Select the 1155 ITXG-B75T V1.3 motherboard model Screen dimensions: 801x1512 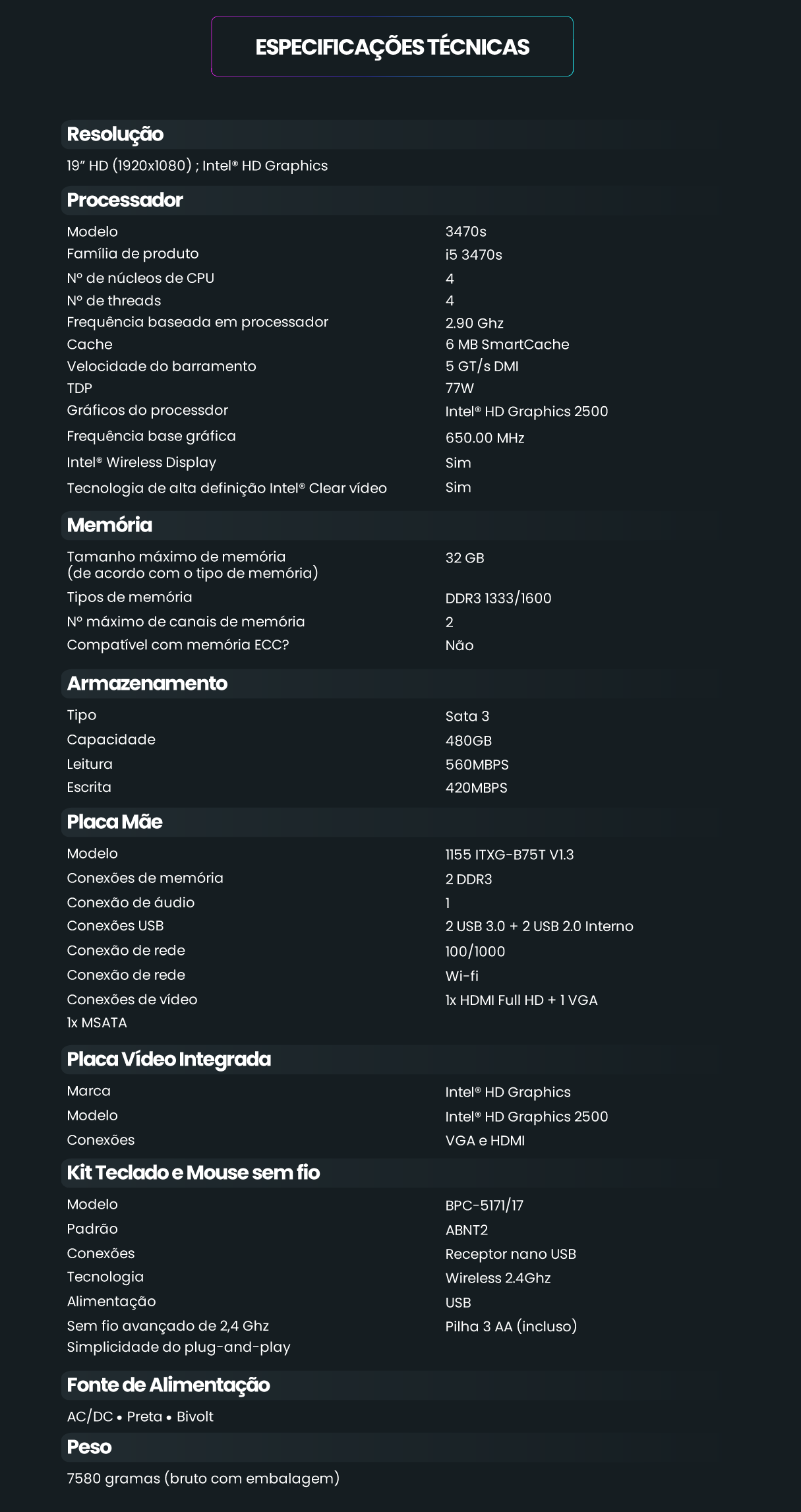coord(509,855)
